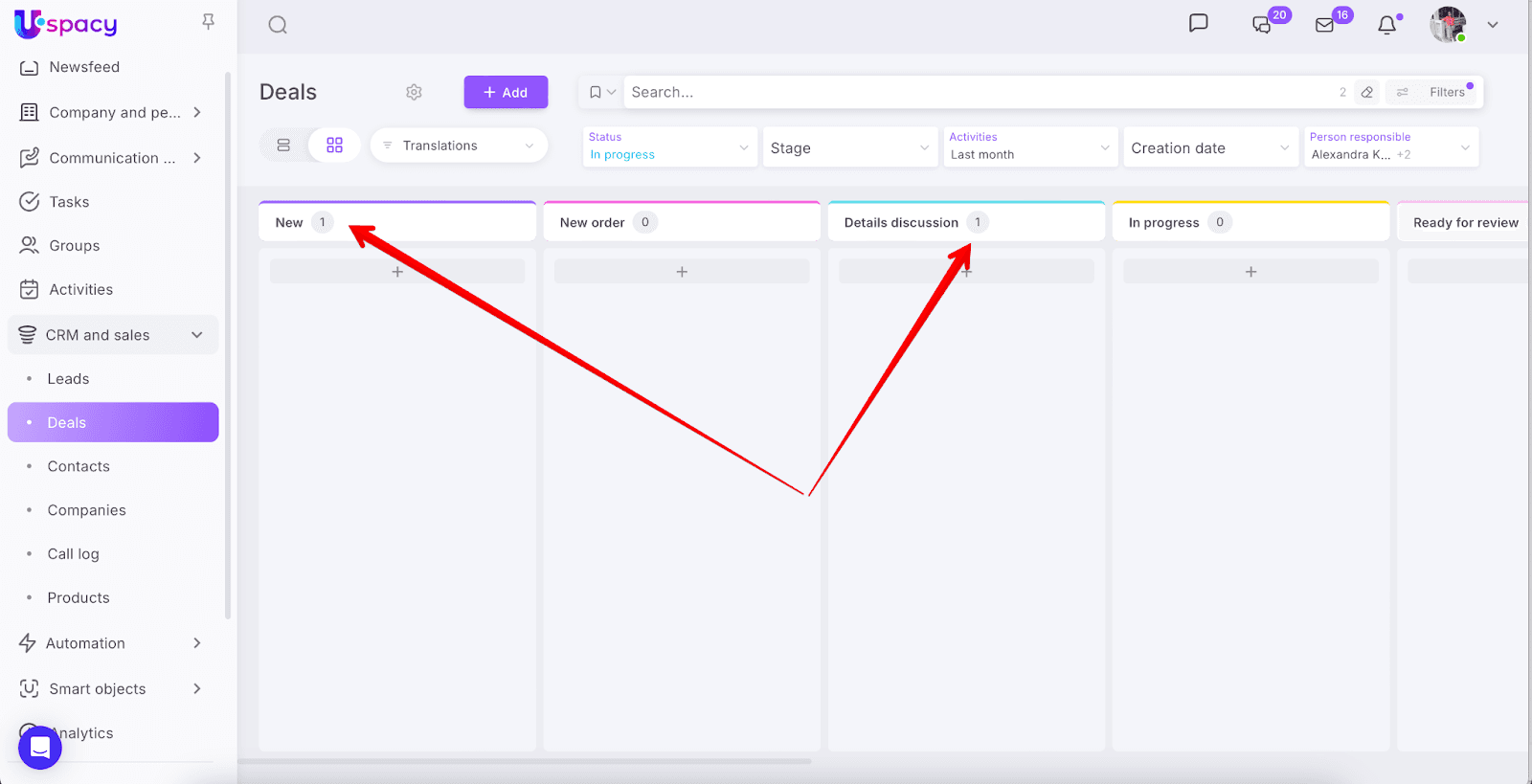The height and width of the screenshot is (784, 1532).
Task: Switch to kanban board view
Action: pyautogui.click(x=334, y=146)
